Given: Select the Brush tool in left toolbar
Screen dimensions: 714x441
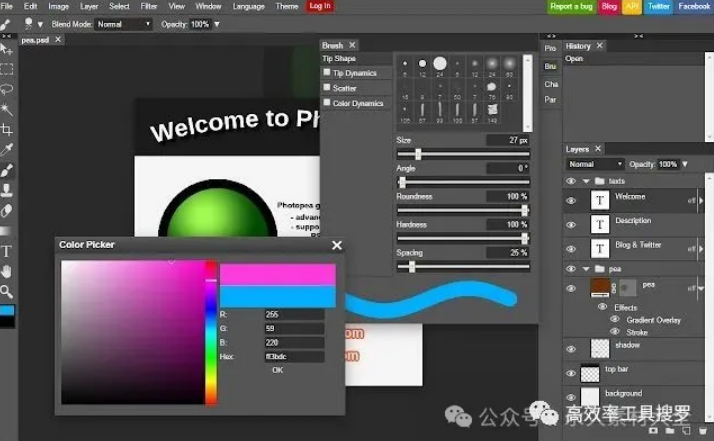Looking at the screenshot, I should click(x=6, y=170).
